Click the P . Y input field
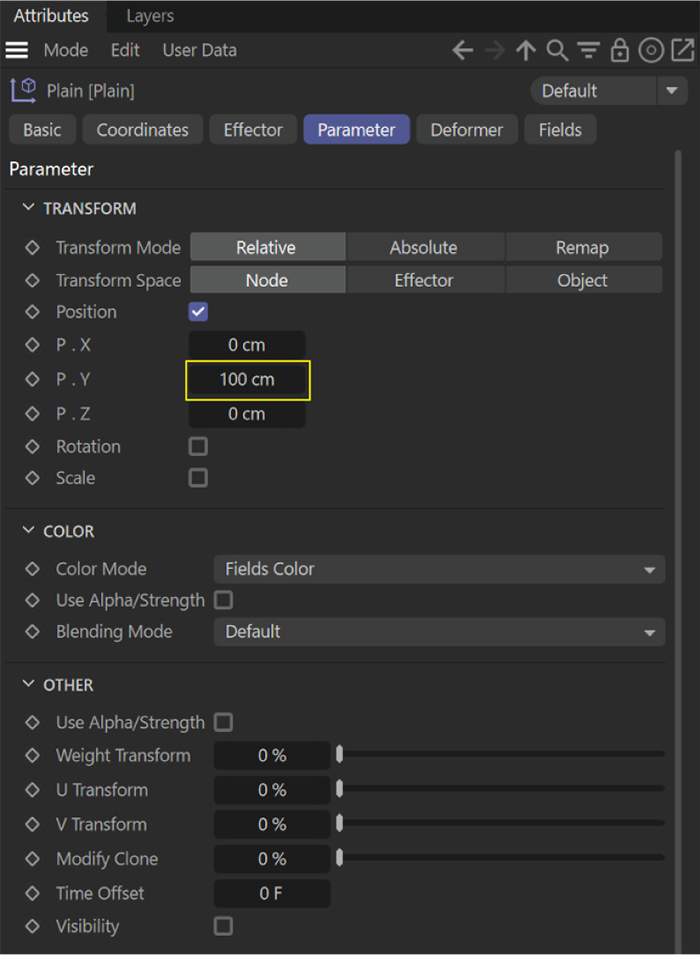Image resolution: width=700 pixels, height=955 pixels. [x=247, y=380]
